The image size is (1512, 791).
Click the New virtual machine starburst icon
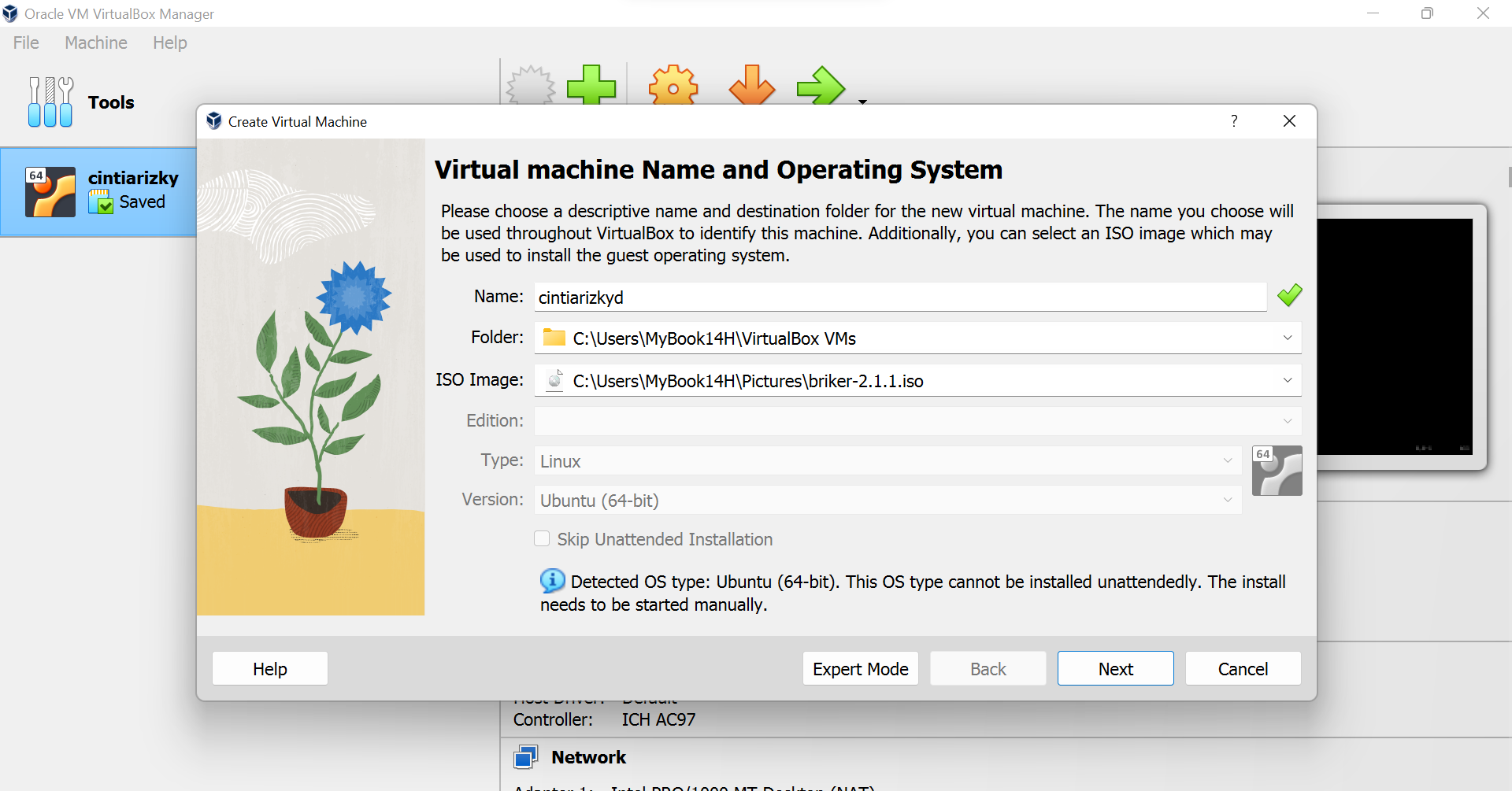pyautogui.click(x=531, y=85)
